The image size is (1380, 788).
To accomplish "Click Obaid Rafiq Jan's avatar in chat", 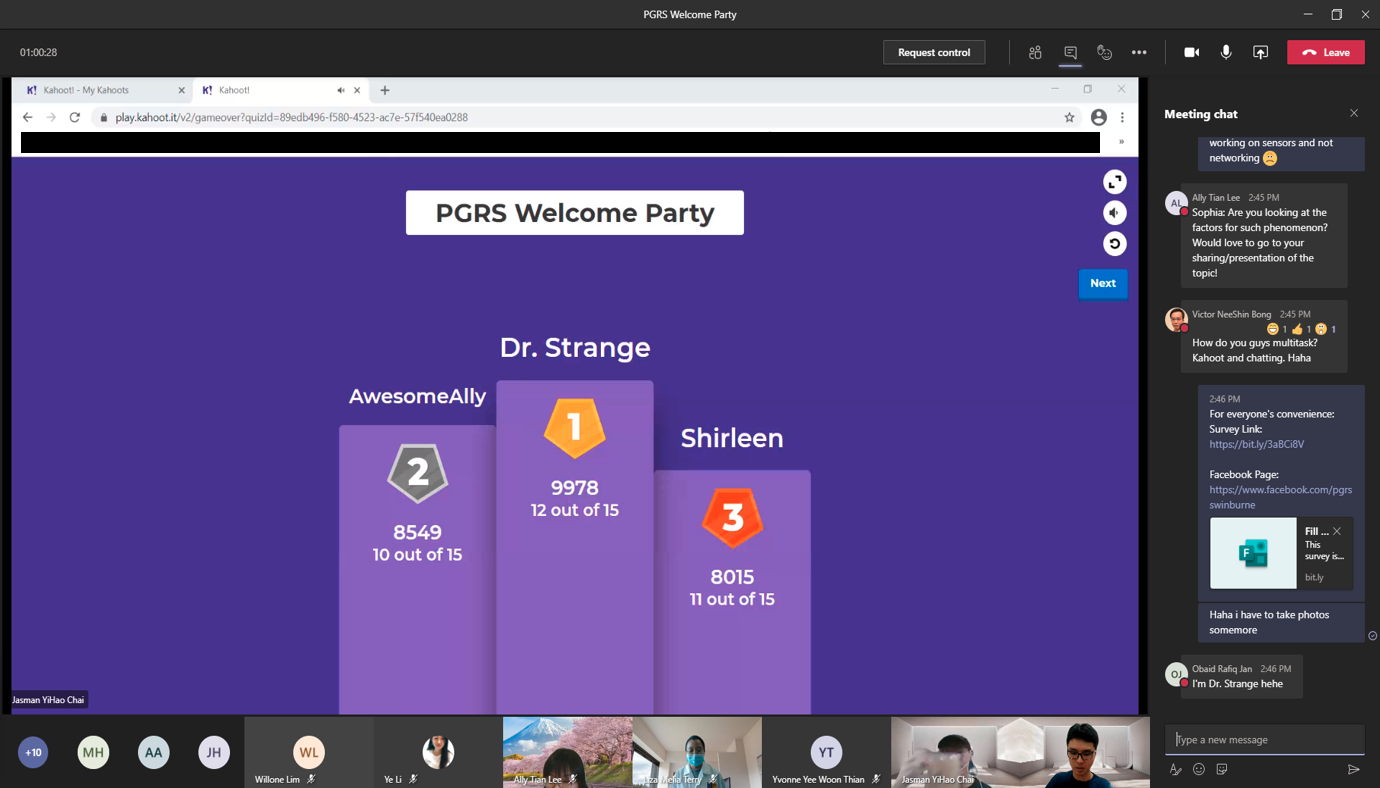I will 1176,674.
